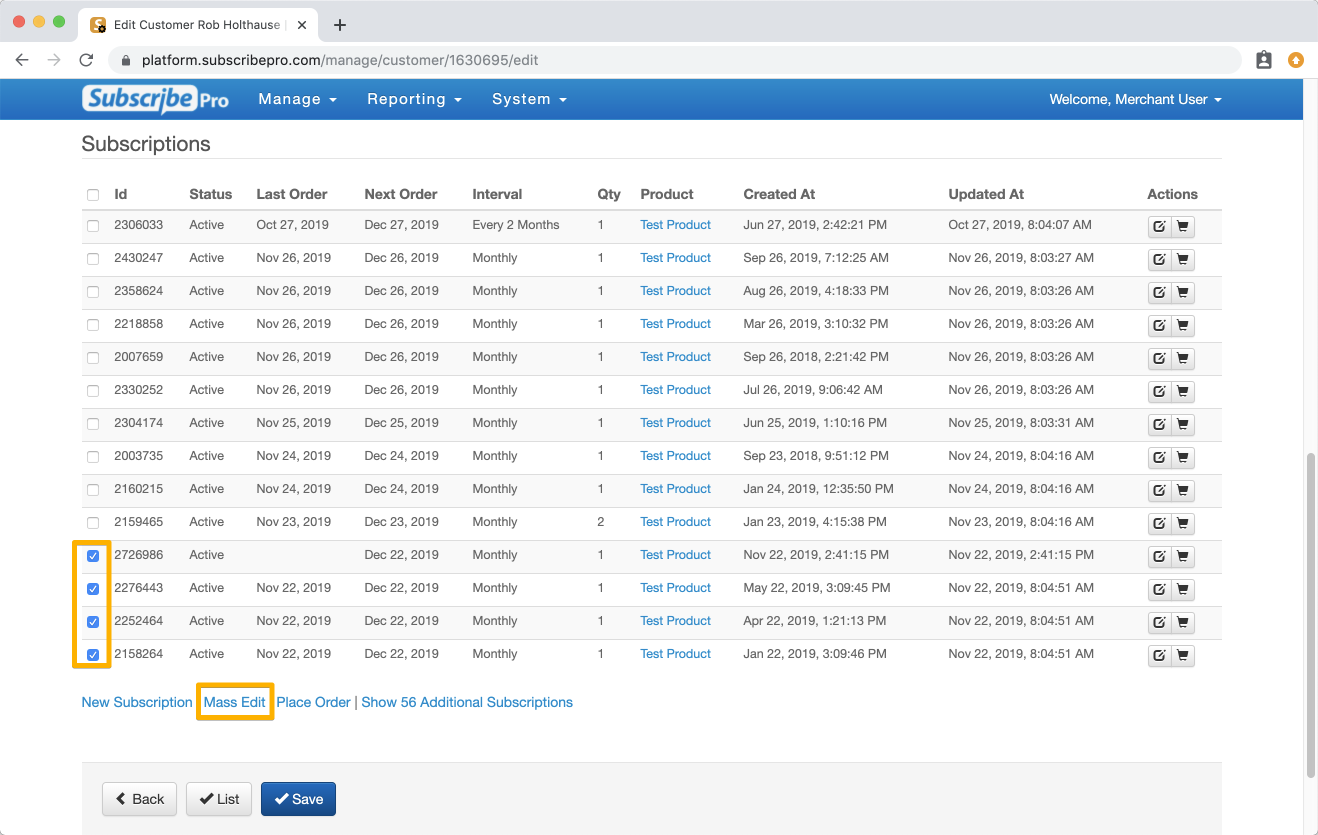Click Mass Edit link
Viewport: 1318px width, 835px height.
[x=235, y=702]
